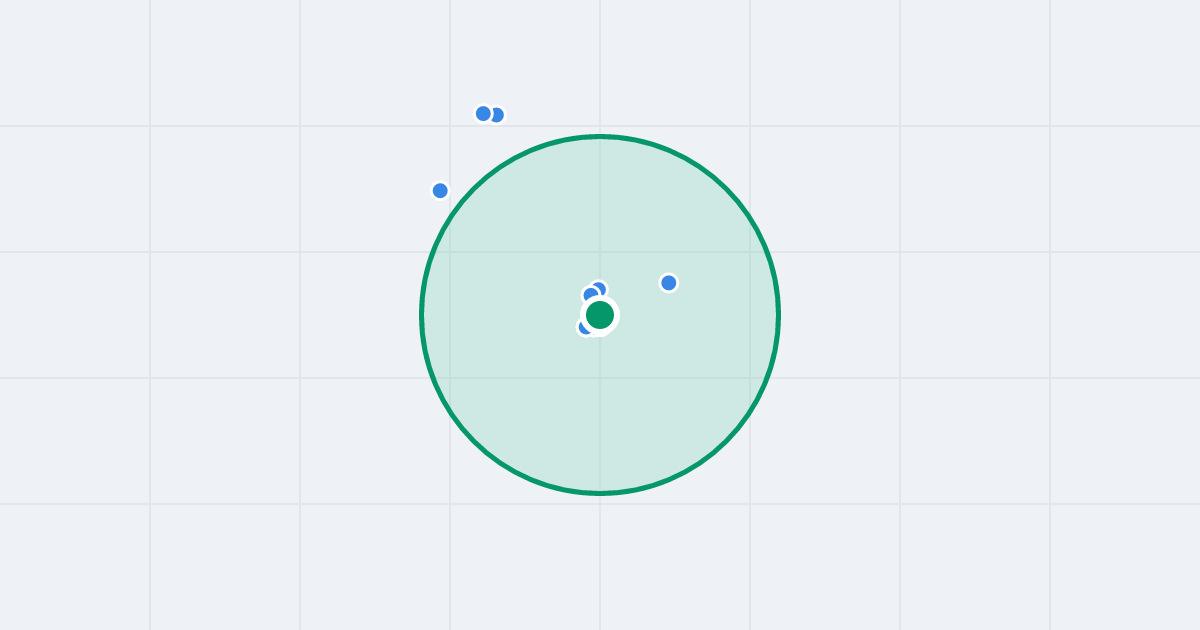Click shaded area between green marker and isolated dot
Viewport: 1200px width, 630px height.
(x=636, y=300)
